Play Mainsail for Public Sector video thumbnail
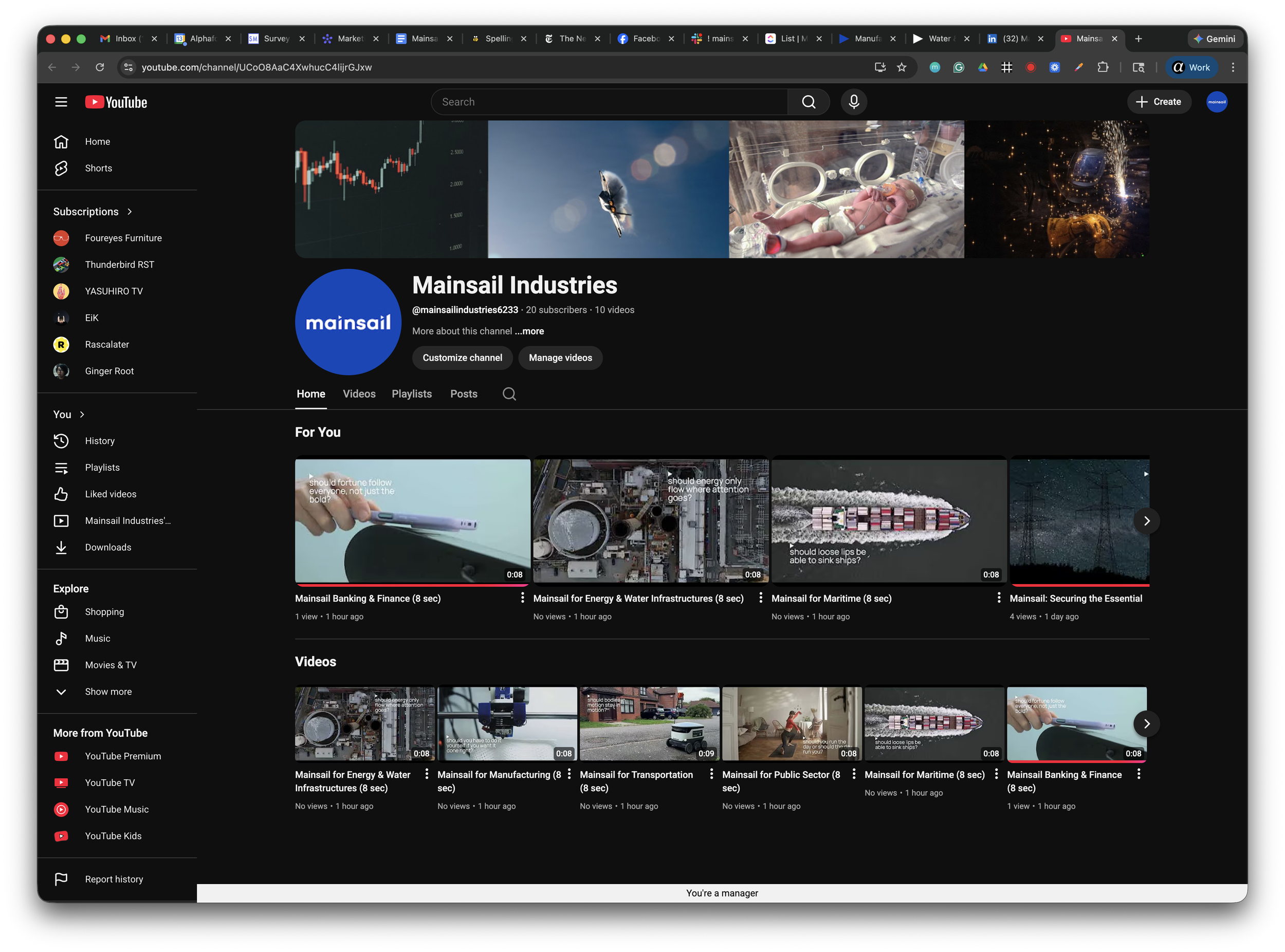 tap(792, 723)
